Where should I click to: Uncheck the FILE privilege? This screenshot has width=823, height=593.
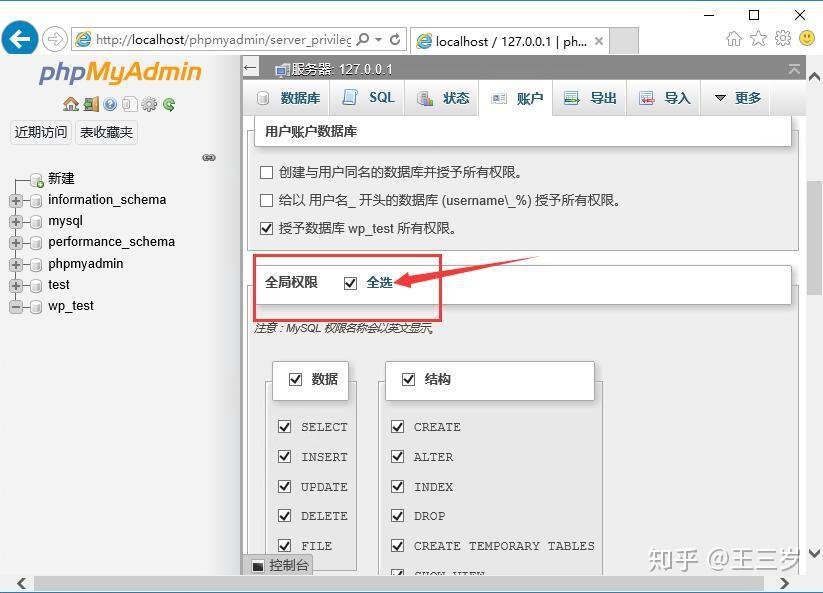tap(284, 546)
